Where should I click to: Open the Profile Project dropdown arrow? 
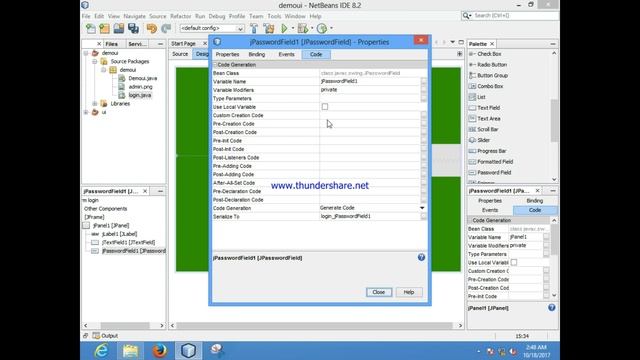coord(331,28)
